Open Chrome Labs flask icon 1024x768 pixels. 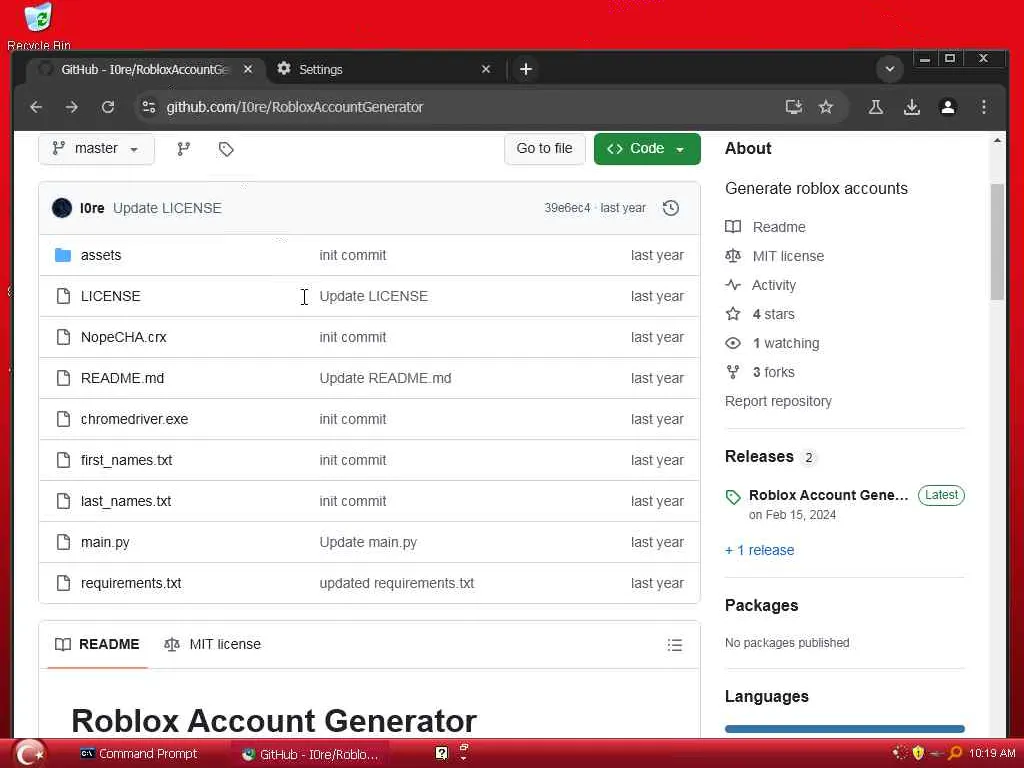pyautogui.click(x=876, y=107)
